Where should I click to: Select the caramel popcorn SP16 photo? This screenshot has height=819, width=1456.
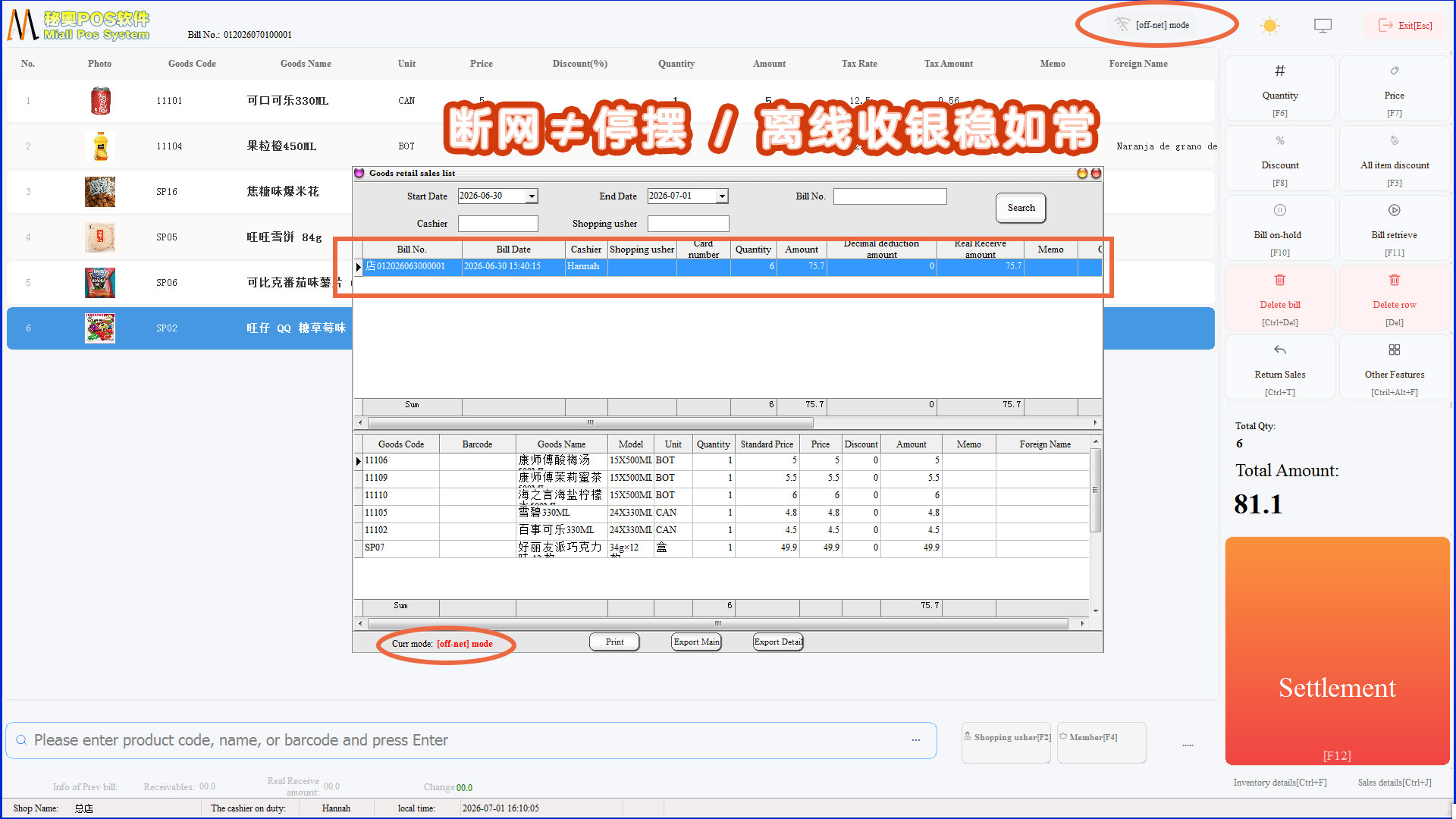pyautogui.click(x=100, y=192)
